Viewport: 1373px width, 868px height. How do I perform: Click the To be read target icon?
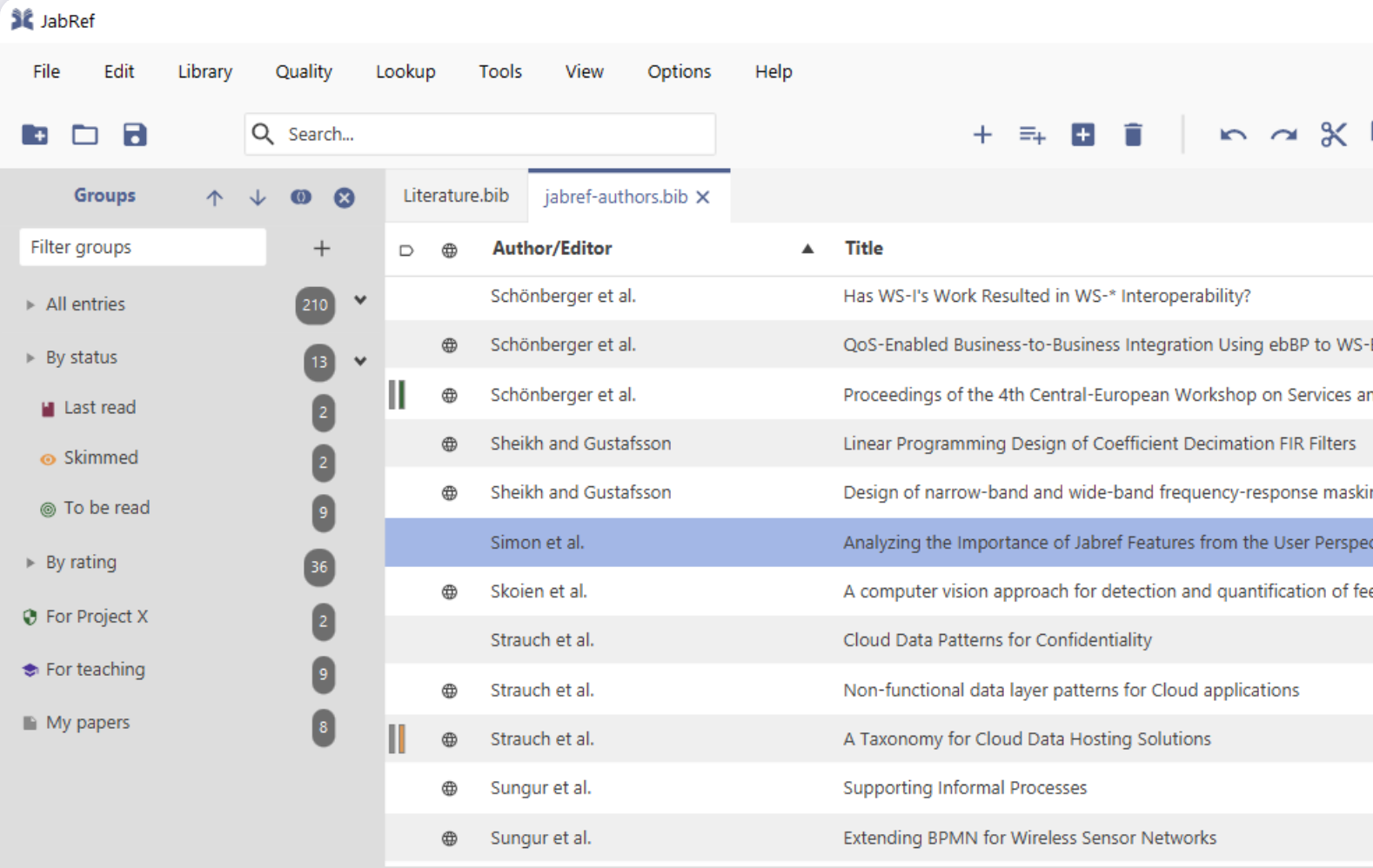tap(48, 509)
